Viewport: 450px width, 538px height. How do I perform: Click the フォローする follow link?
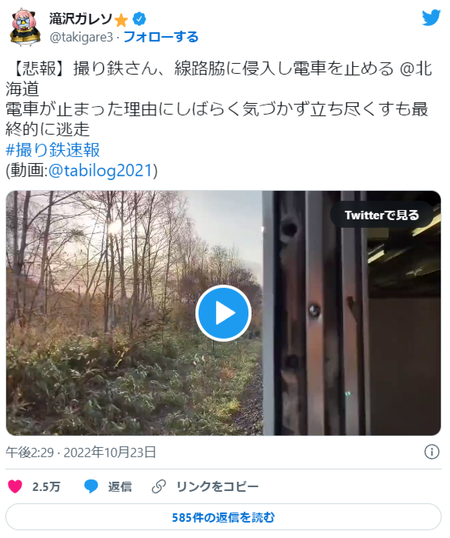(161, 37)
